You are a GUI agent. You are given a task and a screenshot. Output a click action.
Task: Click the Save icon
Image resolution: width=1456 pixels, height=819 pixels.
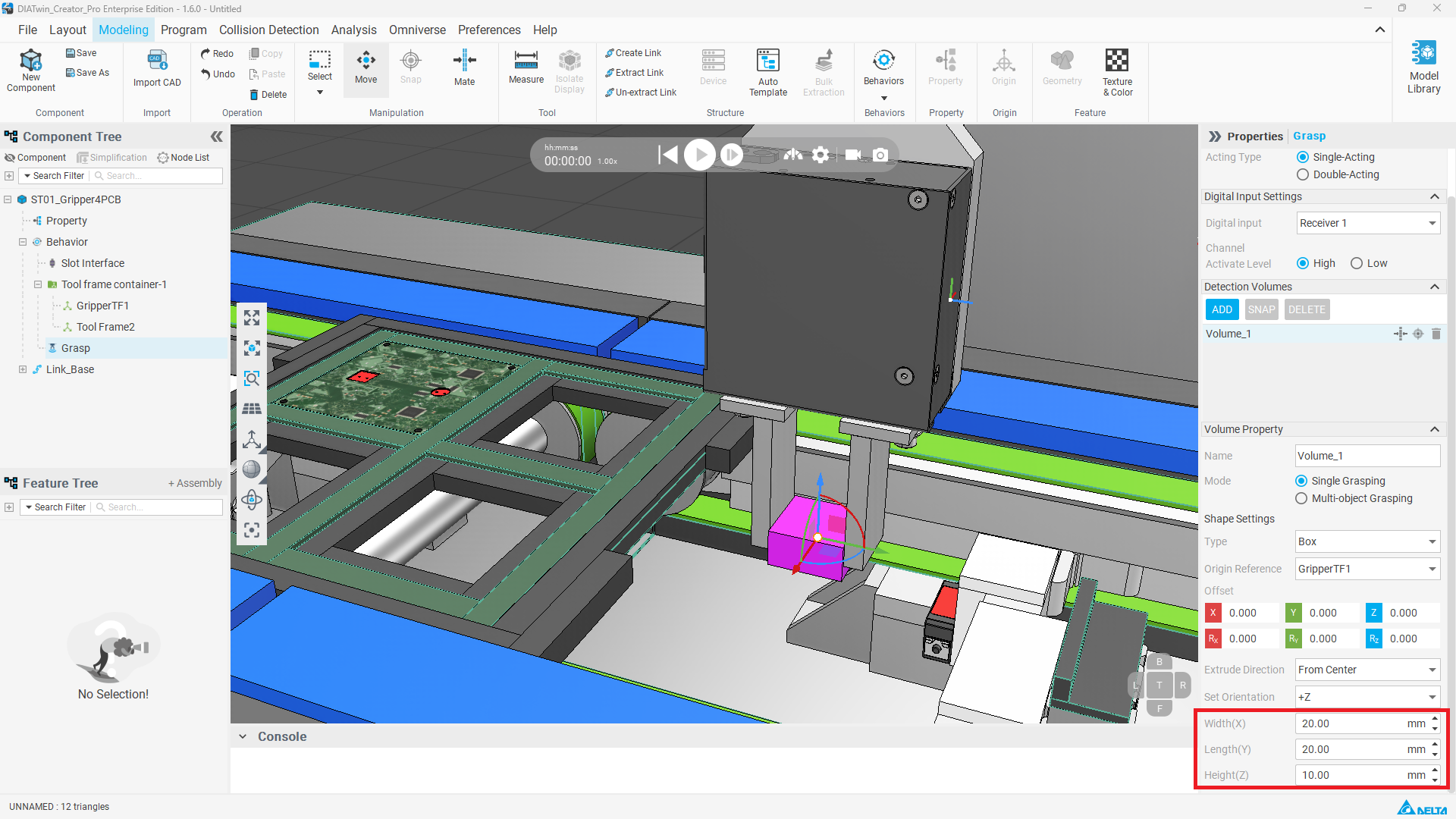pos(81,53)
